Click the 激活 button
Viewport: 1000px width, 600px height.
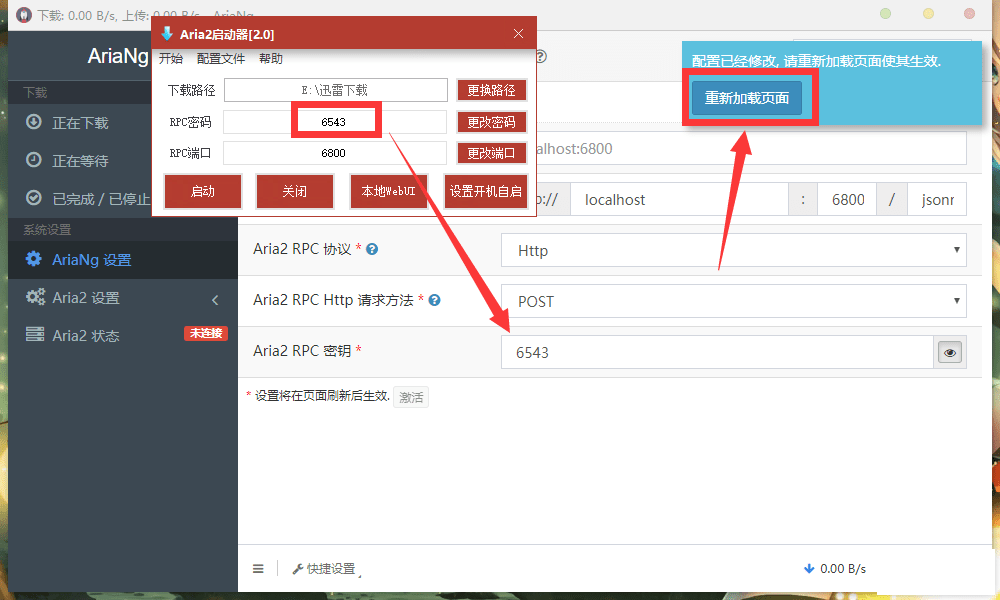tap(411, 397)
